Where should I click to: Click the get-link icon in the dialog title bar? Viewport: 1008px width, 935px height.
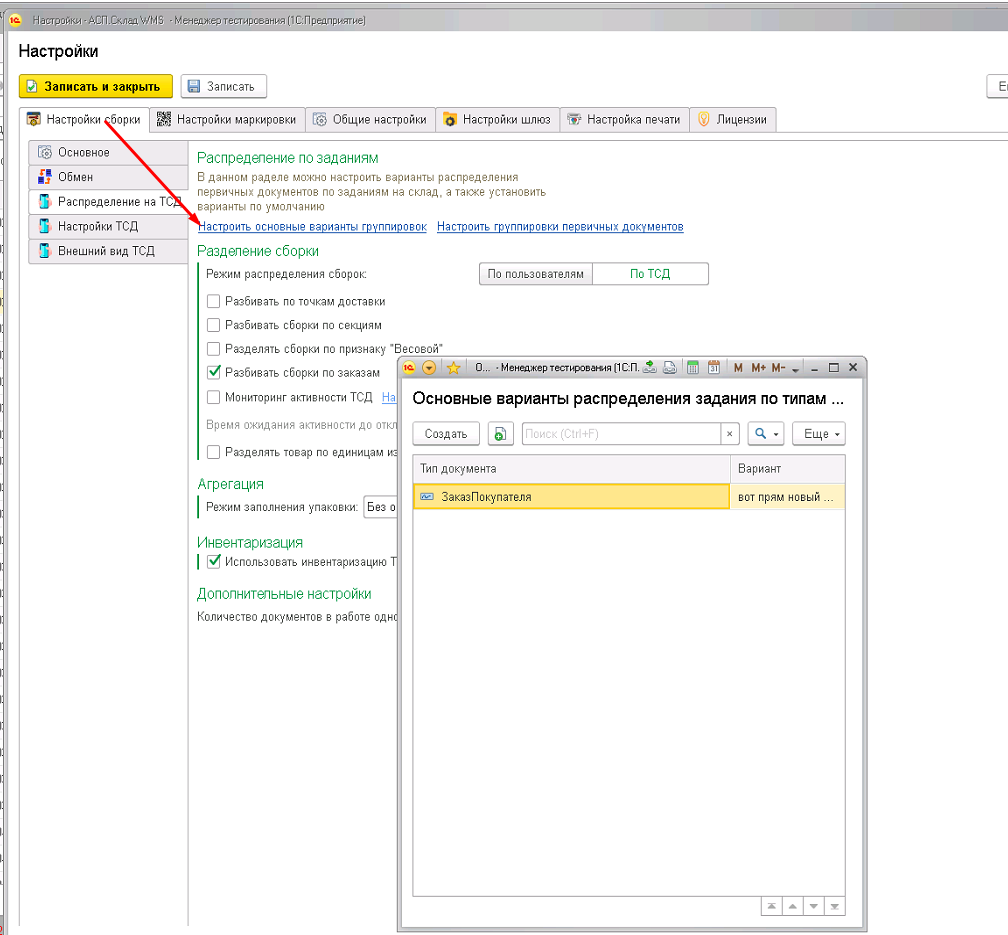point(650,368)
